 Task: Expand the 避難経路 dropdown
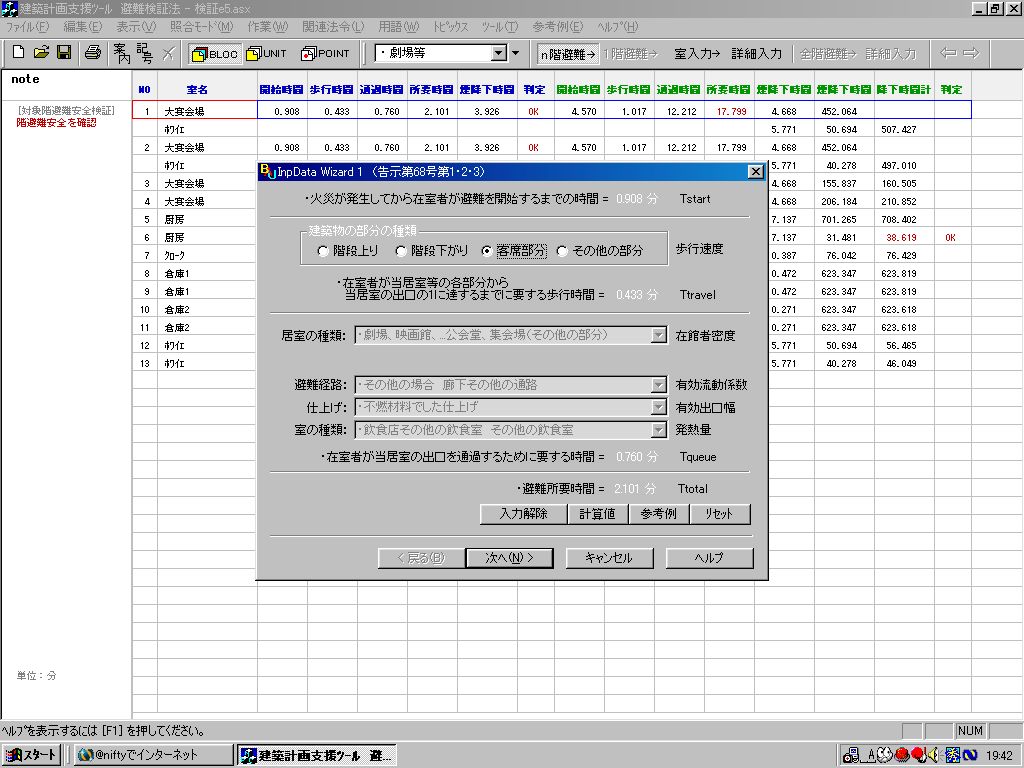coord(658,385)
